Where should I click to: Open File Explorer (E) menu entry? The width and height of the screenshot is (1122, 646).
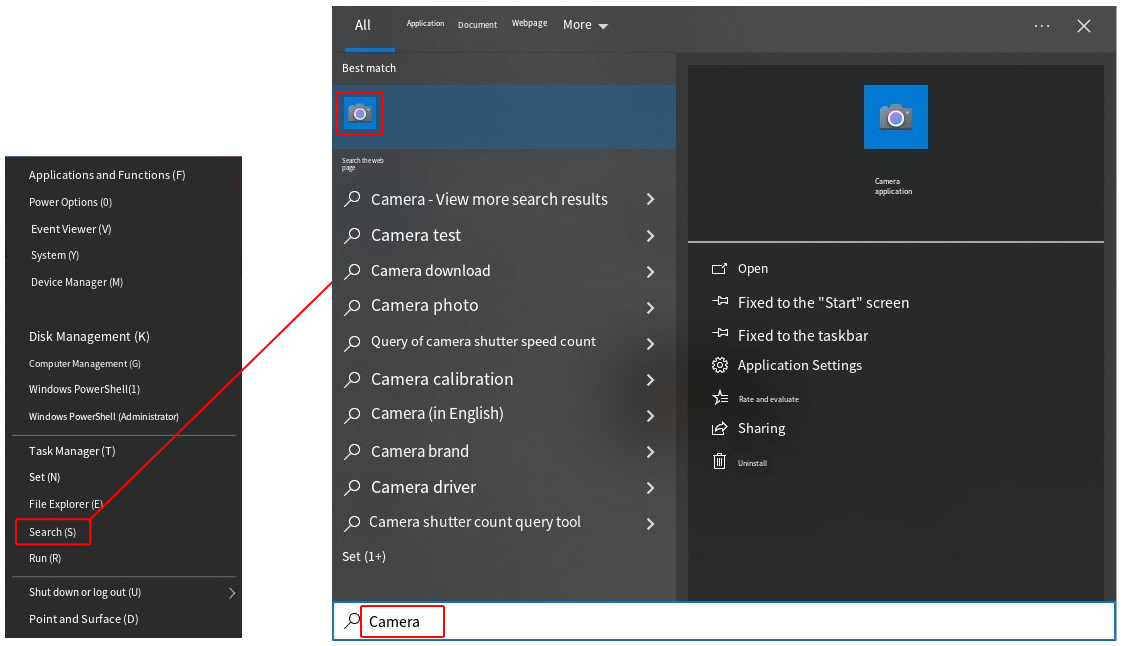pos(66,504)
